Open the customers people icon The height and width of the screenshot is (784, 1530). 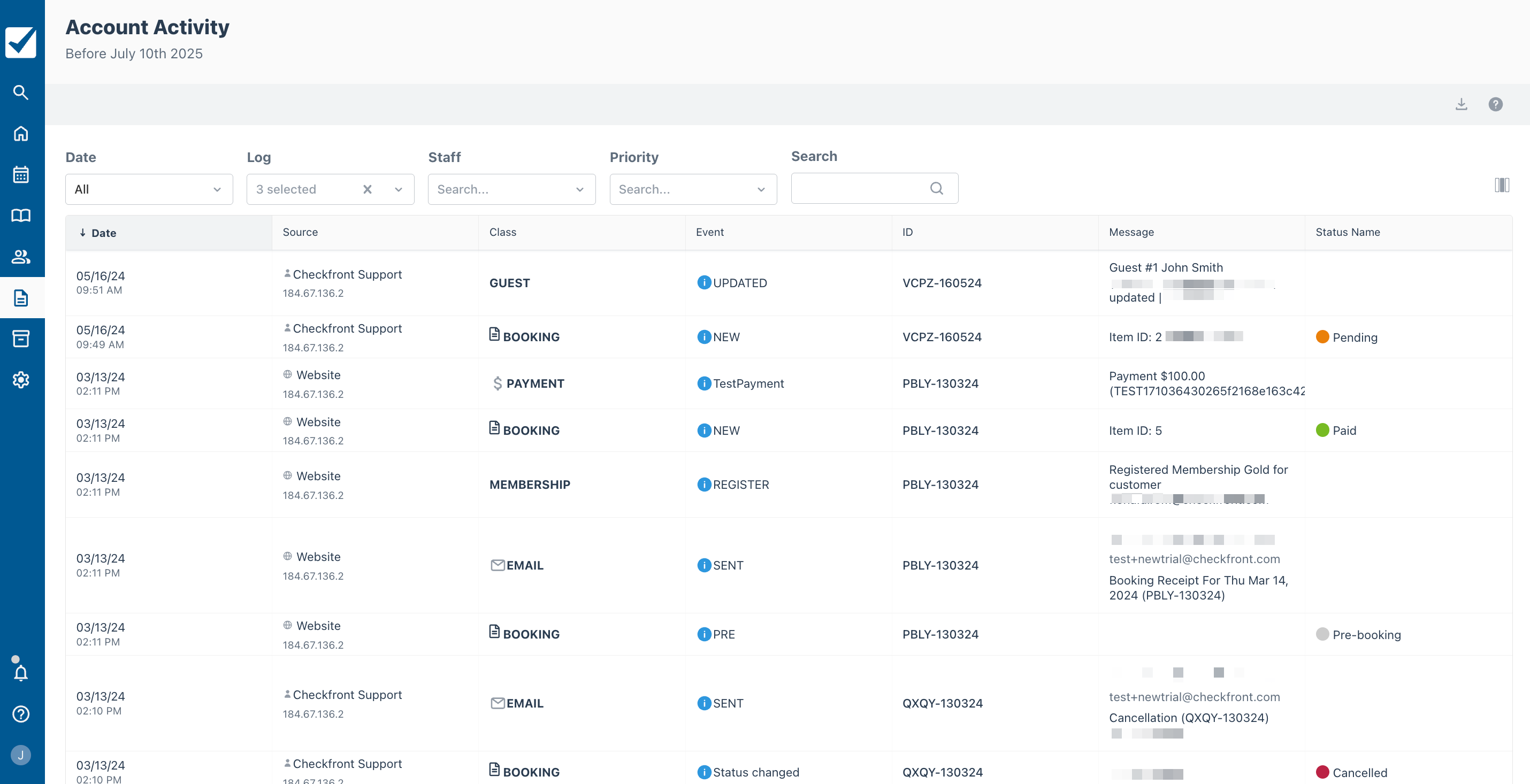[21, 257]
